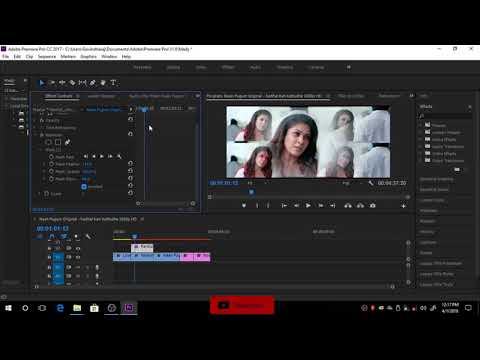This screenshot has width=480, height=360.
Task: Reset the Mask Feather parameter
Action: (x=130, y=164)
